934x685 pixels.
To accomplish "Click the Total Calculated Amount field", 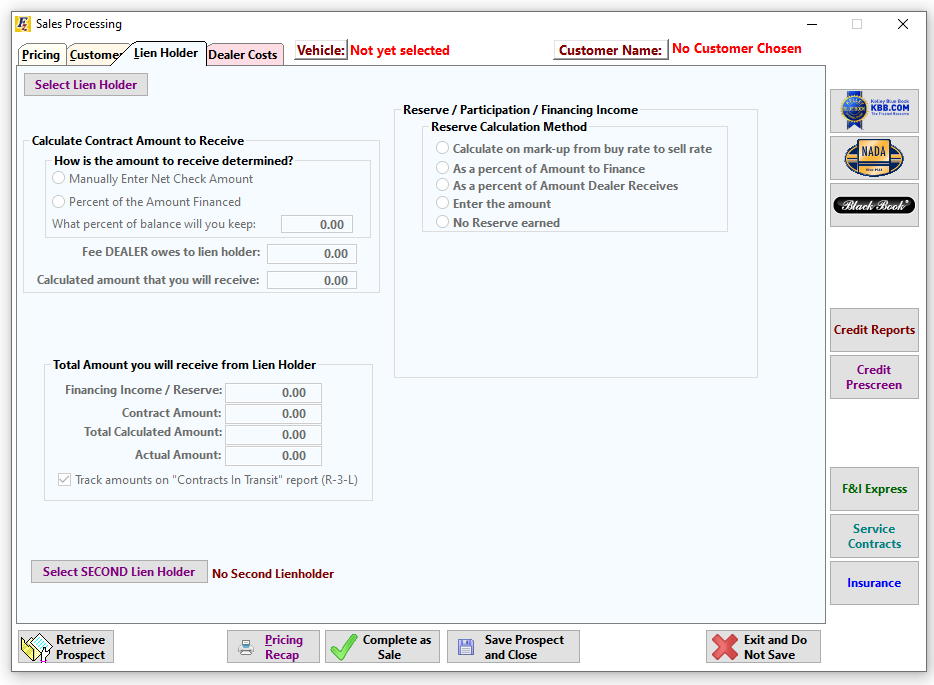I will pyautogui.click(x=273, y=435).
